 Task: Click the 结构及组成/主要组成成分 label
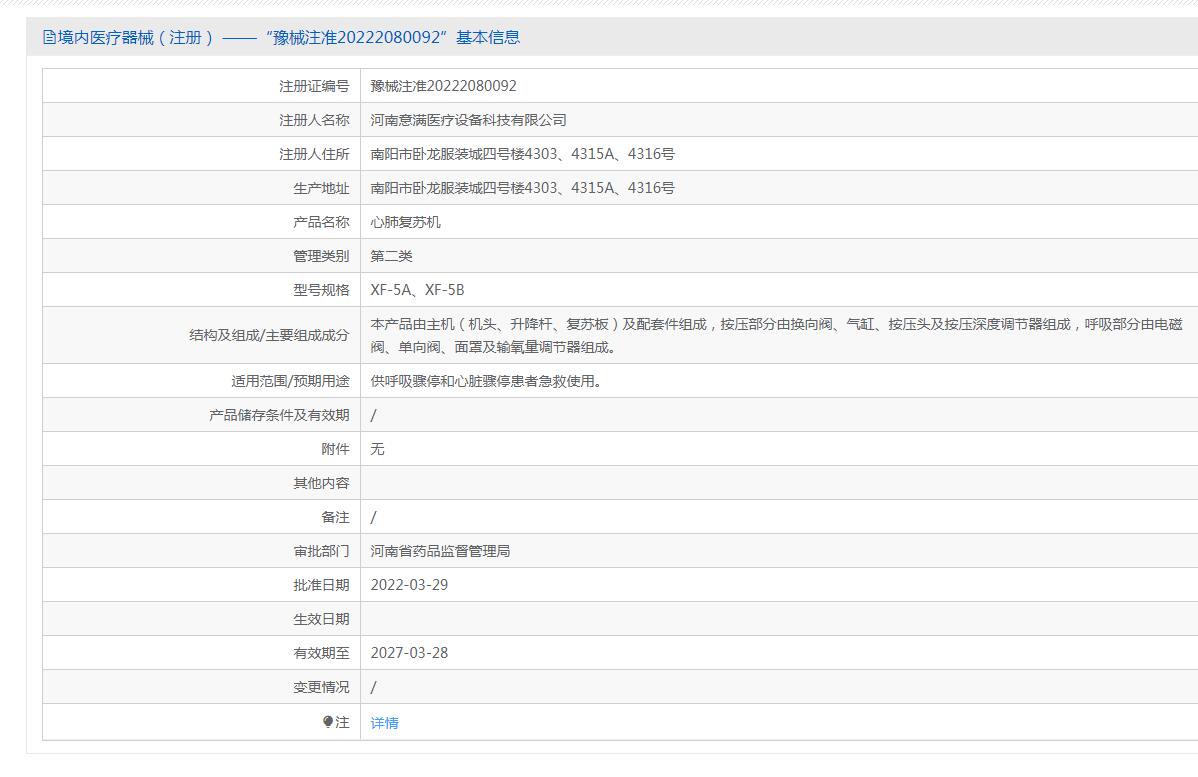(x=269, y=335)
